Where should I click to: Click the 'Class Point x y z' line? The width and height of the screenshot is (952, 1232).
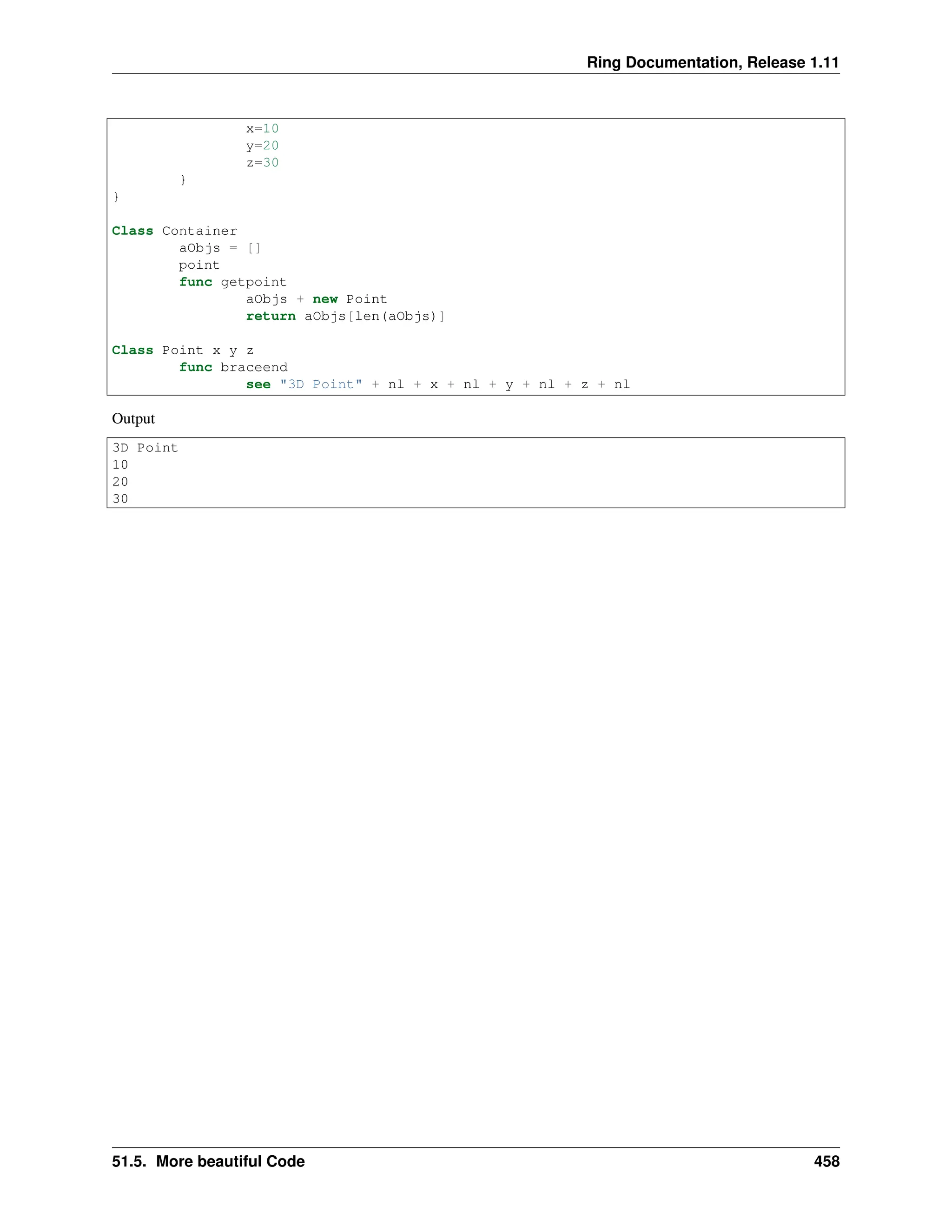182,351
